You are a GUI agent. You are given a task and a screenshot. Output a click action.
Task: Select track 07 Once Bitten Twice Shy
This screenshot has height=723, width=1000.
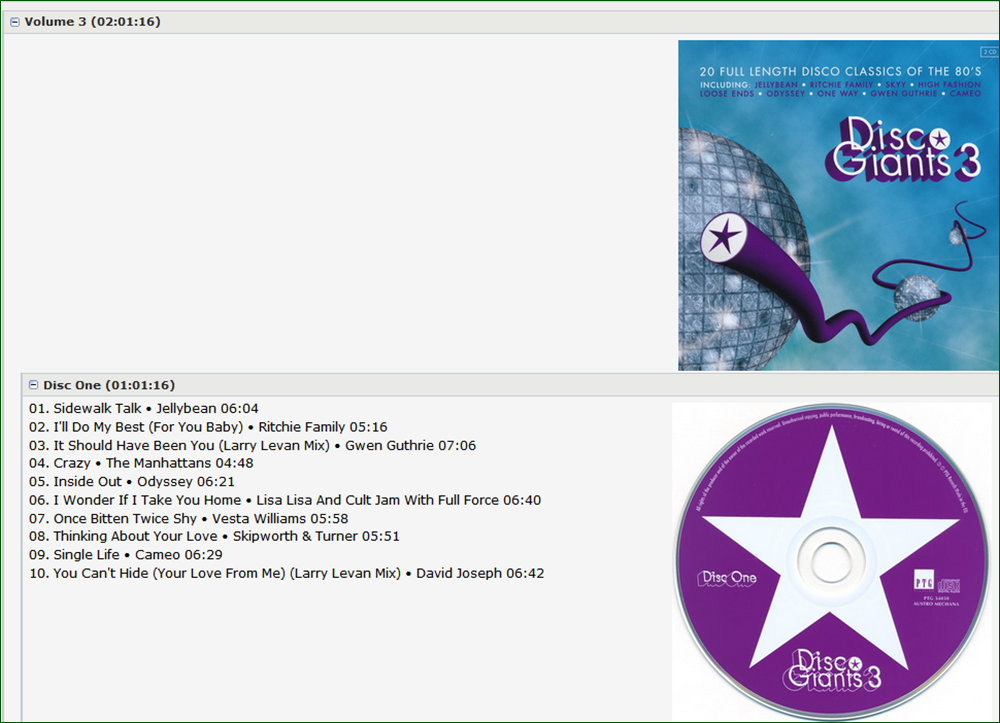click(x=189, y=519)
